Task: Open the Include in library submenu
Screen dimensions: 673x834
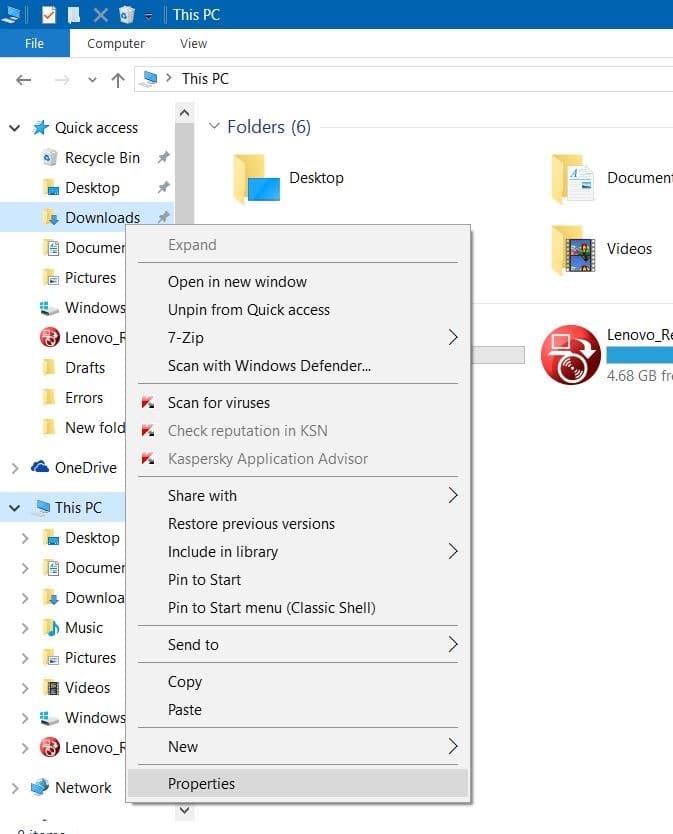Action: (x=298, y=552)
